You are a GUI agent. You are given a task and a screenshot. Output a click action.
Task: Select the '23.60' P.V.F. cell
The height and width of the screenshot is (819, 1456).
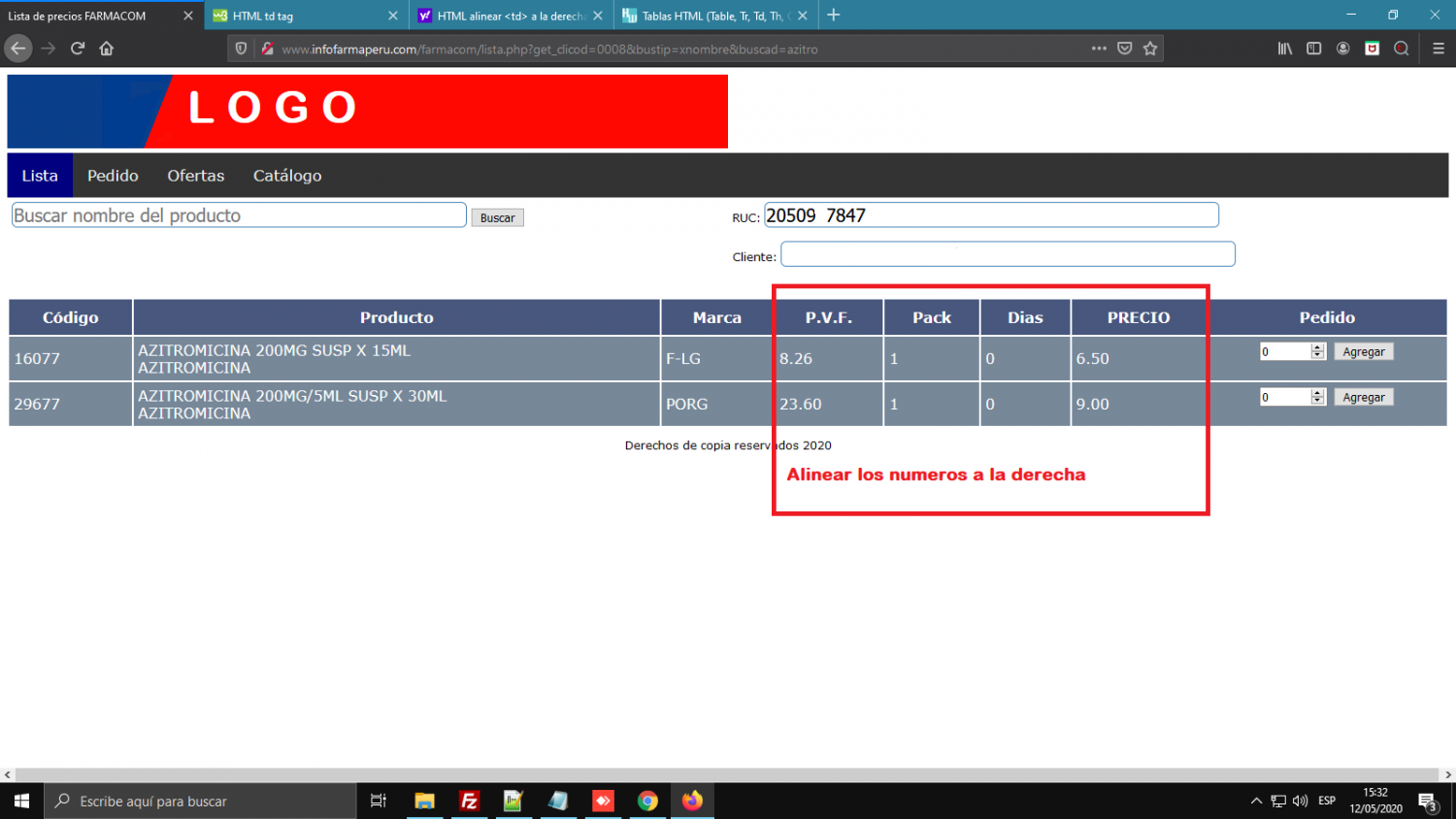click(x=829, y=404)
